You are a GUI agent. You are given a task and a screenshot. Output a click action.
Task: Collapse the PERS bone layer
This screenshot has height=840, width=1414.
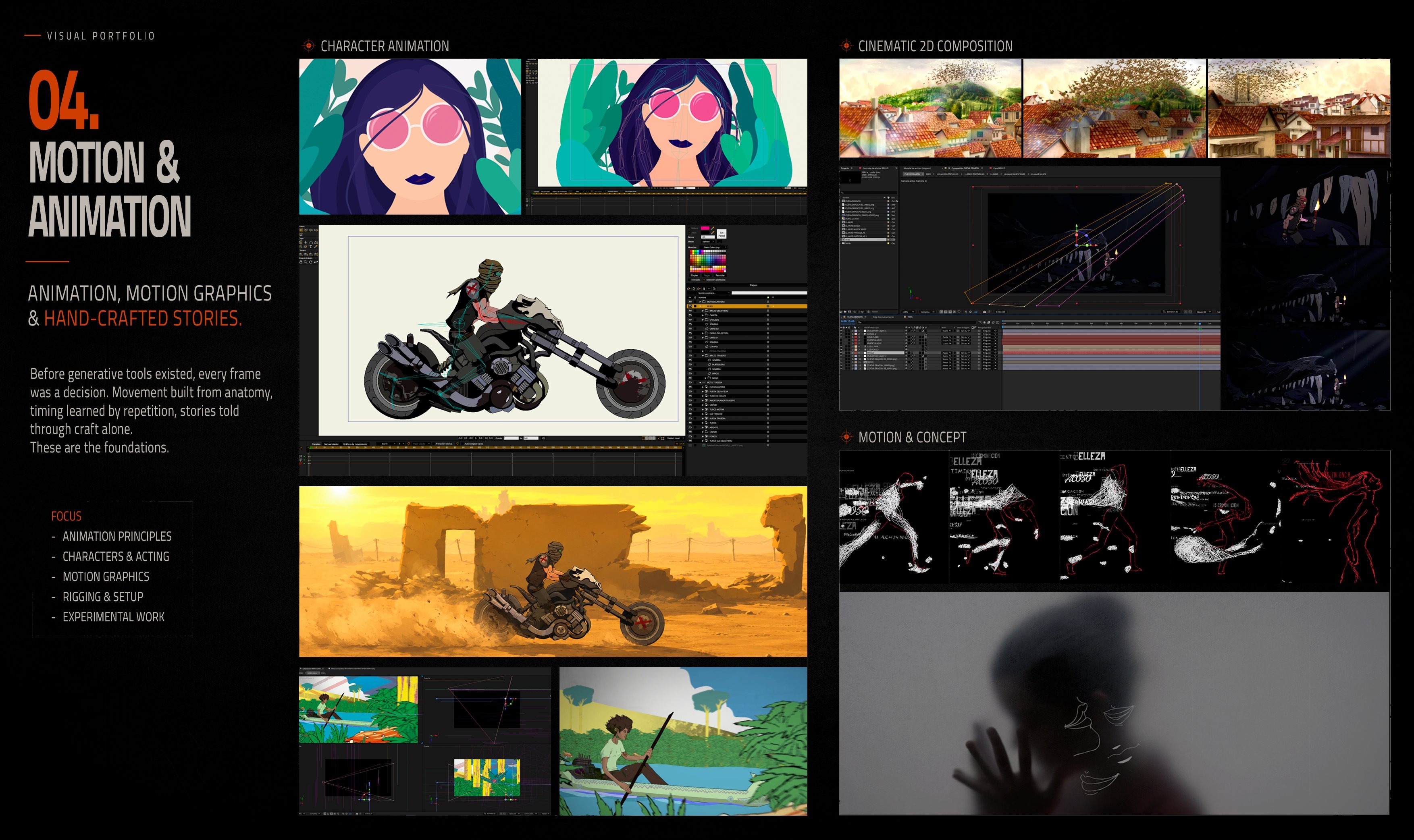point(701,307)
